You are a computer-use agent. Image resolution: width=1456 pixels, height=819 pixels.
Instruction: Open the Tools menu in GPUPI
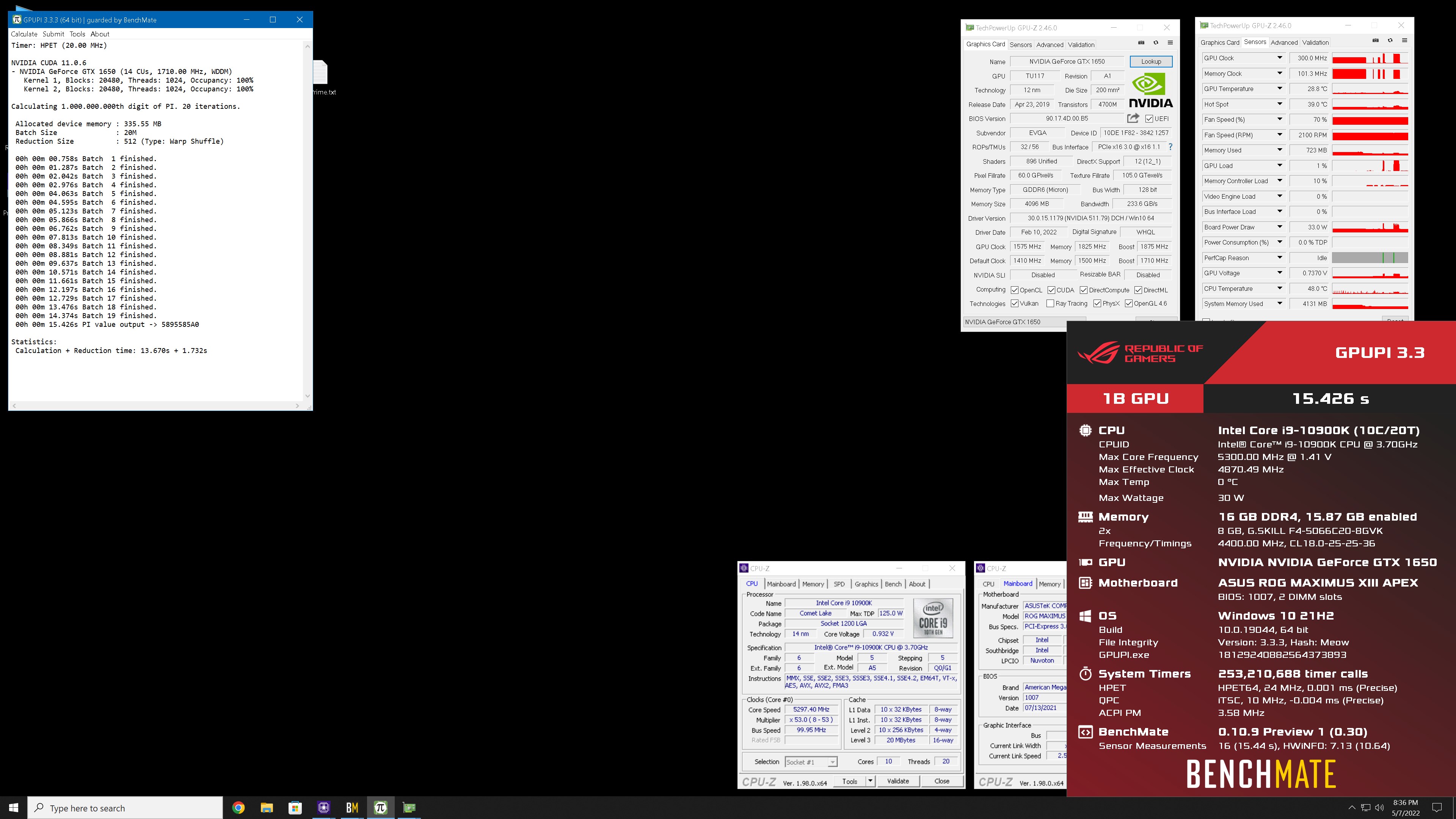(77, 34)
